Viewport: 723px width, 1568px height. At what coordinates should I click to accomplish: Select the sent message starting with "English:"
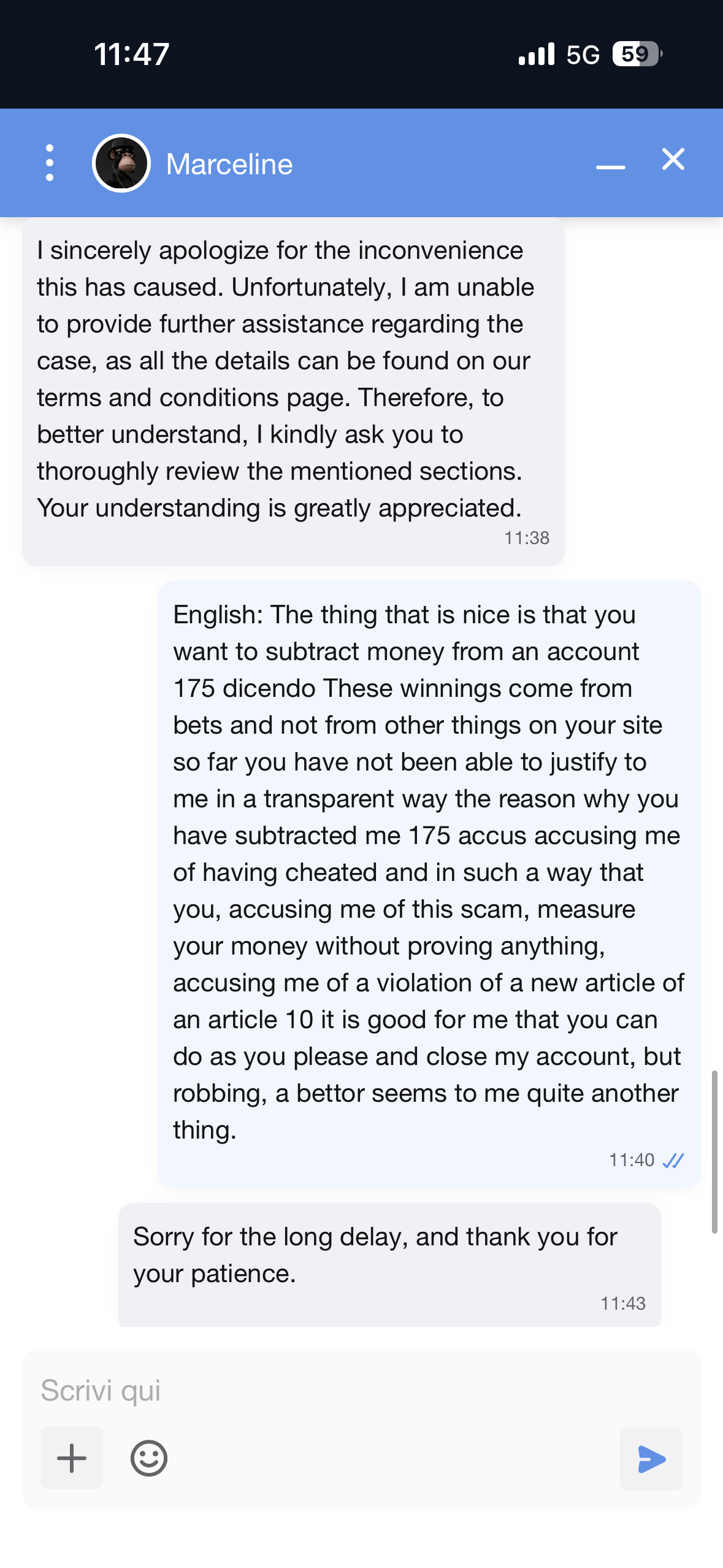428,871
